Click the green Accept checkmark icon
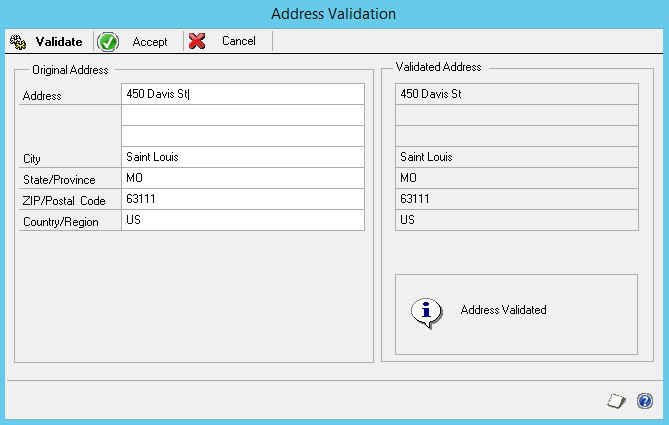Screen dimensions: 669x425 click(x=108, y=42)
